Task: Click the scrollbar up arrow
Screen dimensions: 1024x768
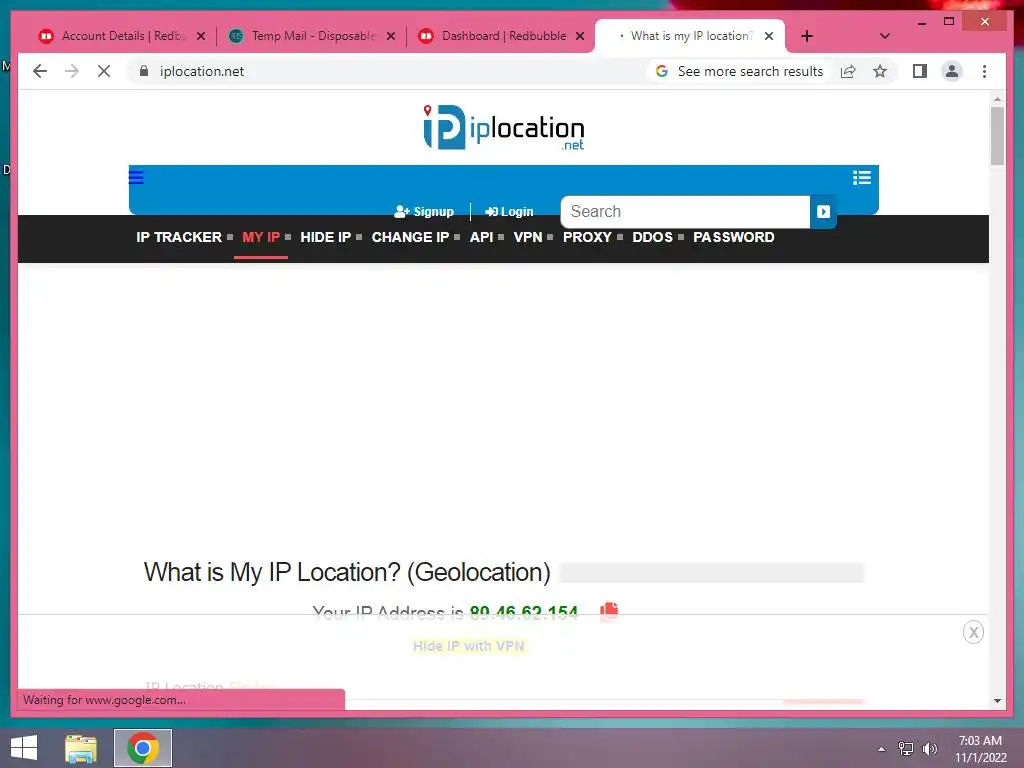Action: click(997, 99)
